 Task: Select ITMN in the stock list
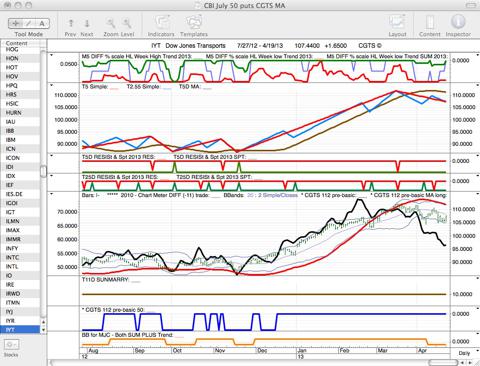click(20, 302)
